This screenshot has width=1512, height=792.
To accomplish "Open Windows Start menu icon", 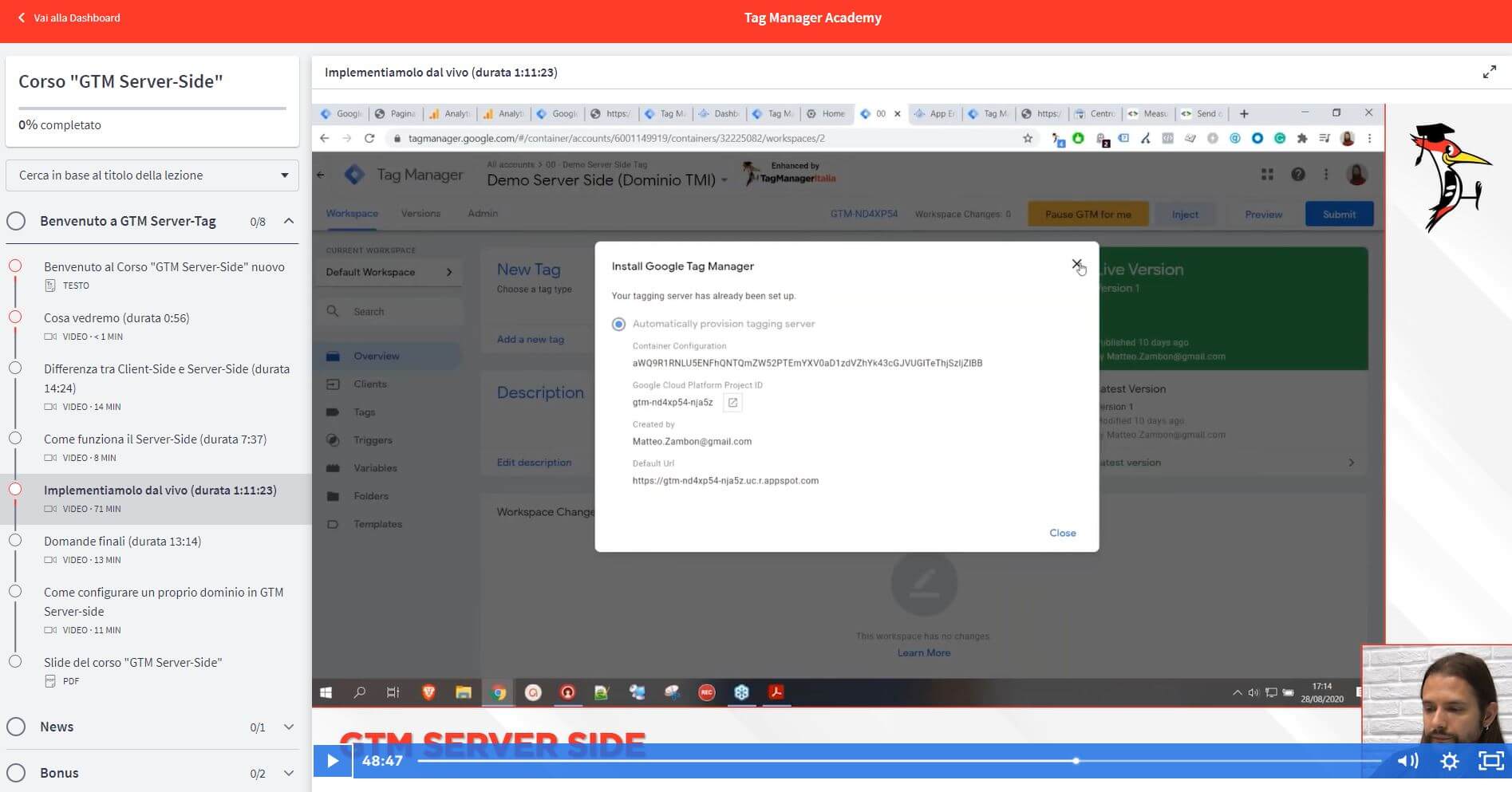I will click(x=326, y=692).
